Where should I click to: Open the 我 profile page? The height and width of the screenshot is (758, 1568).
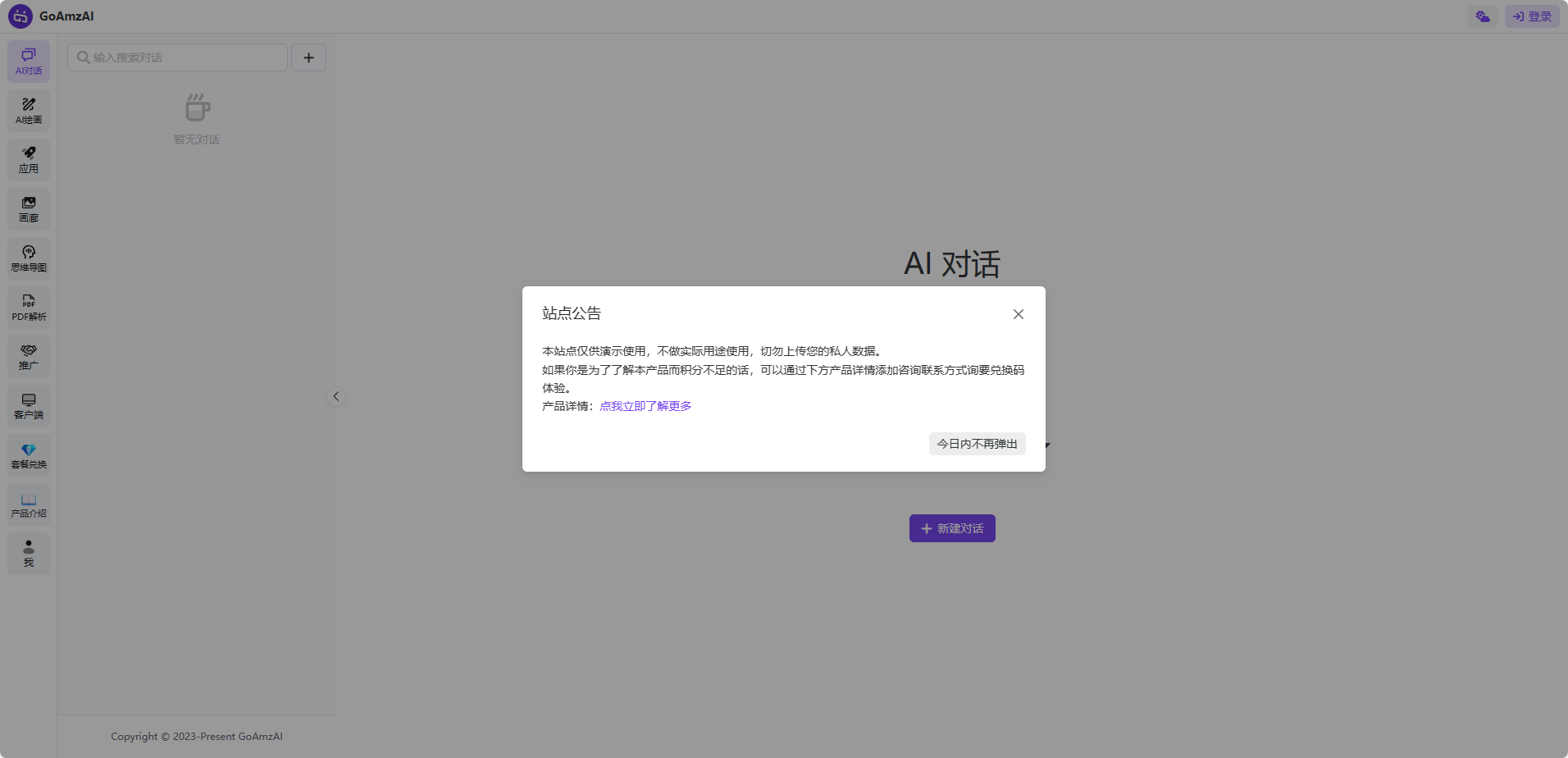point(29,554)
